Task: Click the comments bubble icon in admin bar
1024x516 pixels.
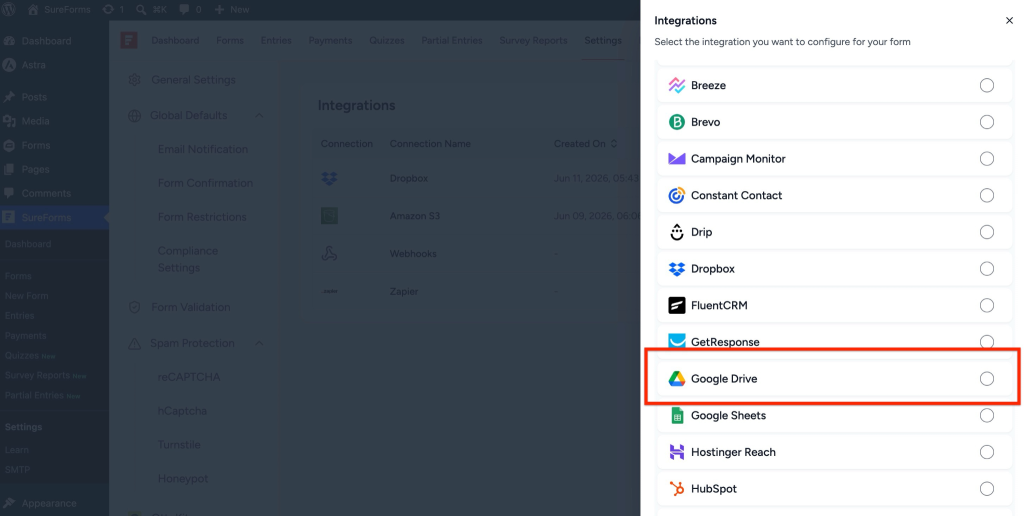Action: (x=184, y=10)
